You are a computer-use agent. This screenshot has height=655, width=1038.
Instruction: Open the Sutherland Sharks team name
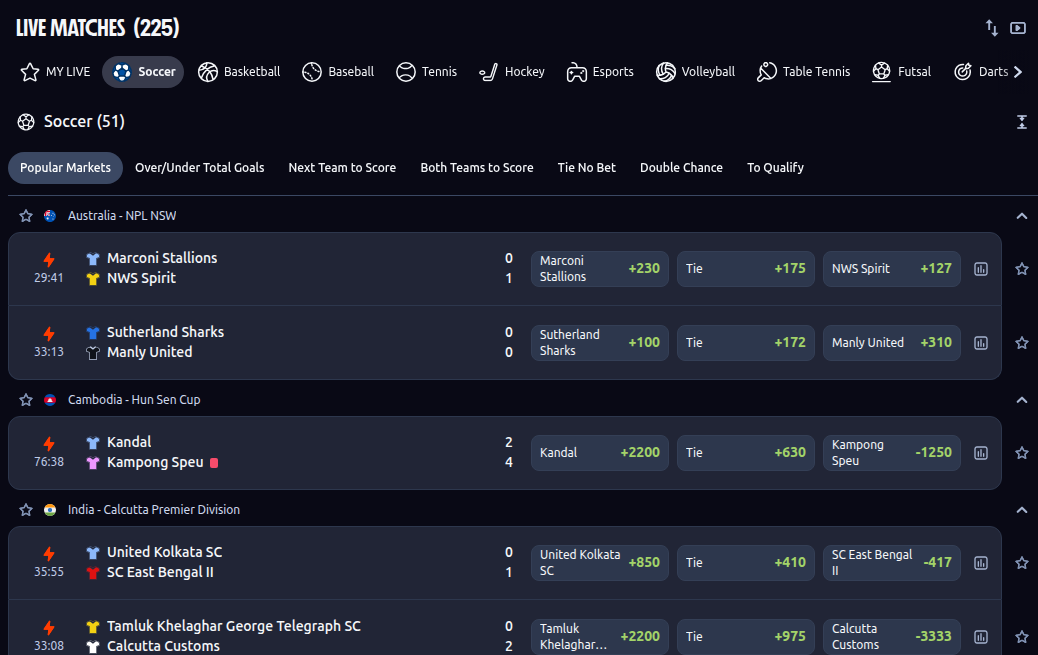click(x=165, y=332)
